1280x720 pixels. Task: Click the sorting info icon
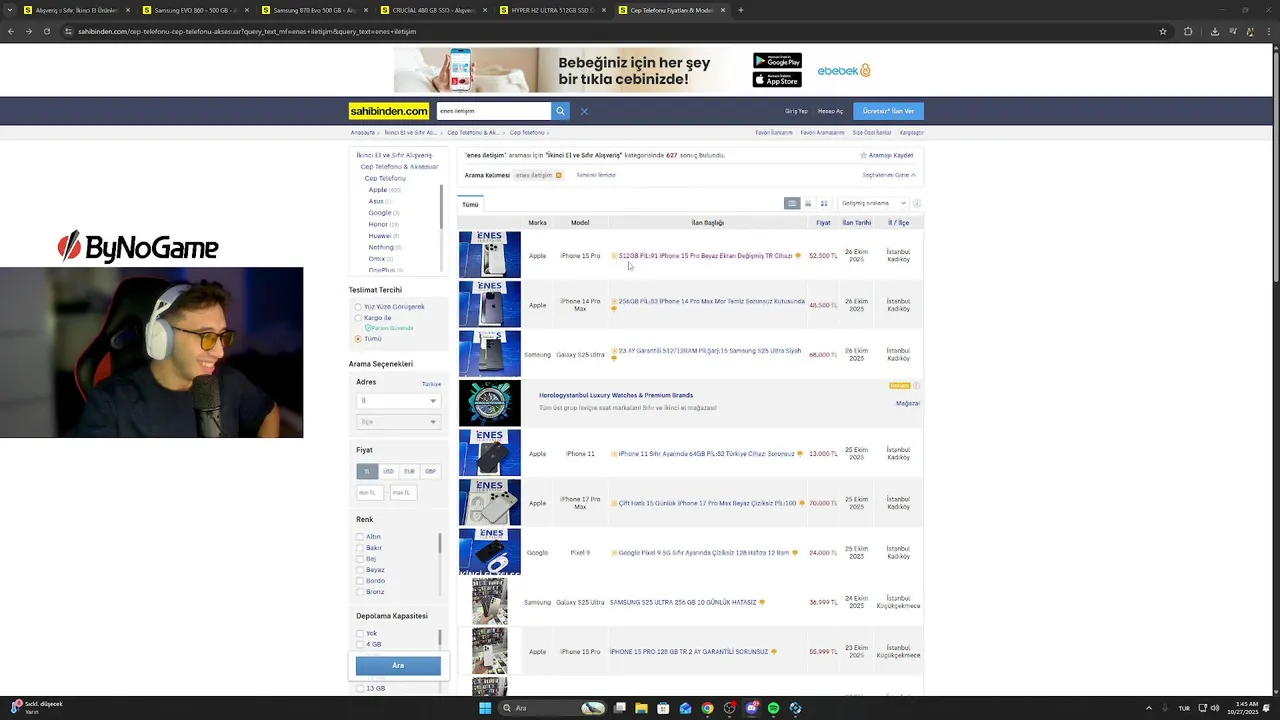pyautogui.click(x=917, y=203)
